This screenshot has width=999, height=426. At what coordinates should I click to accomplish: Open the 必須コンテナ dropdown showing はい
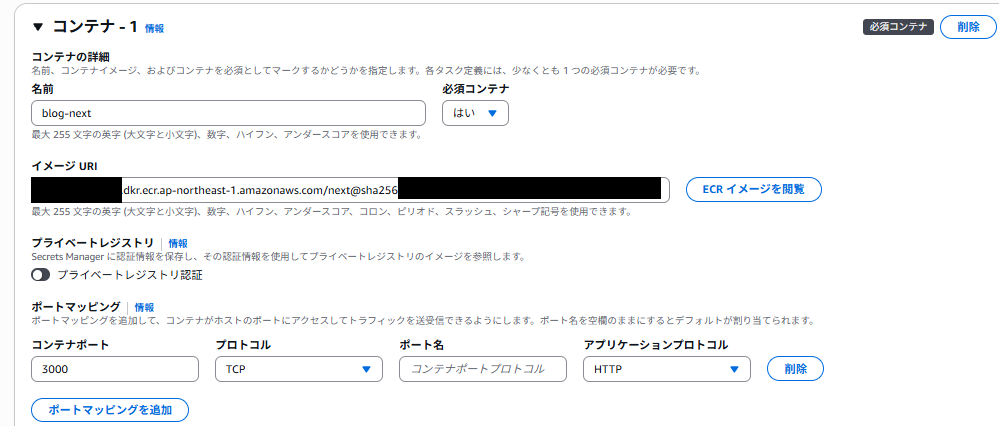(x=475, y=113)
